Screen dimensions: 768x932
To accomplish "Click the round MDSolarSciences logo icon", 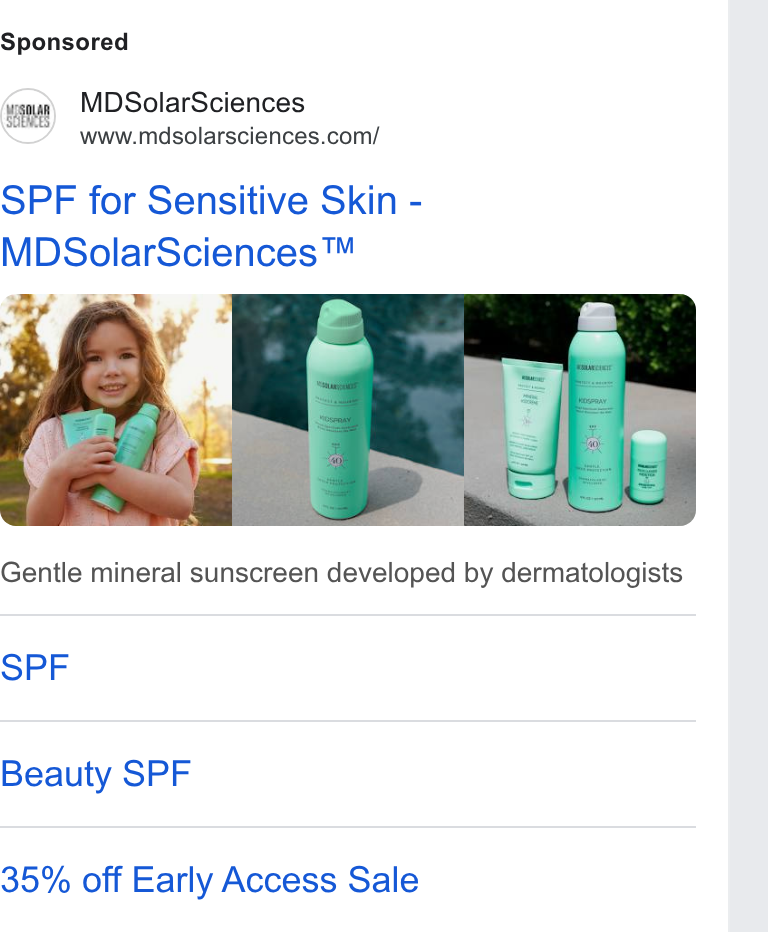I will 28,116.
